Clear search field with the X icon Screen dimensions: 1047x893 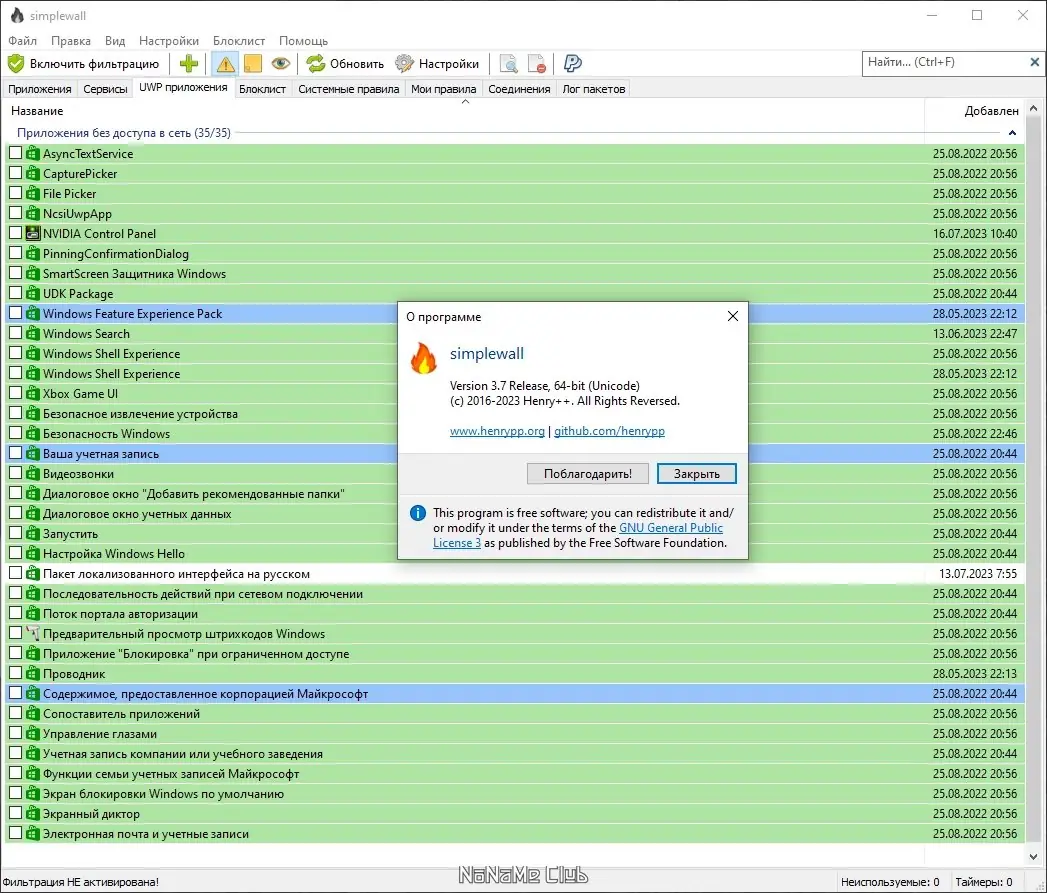[x=1034, y=62]
